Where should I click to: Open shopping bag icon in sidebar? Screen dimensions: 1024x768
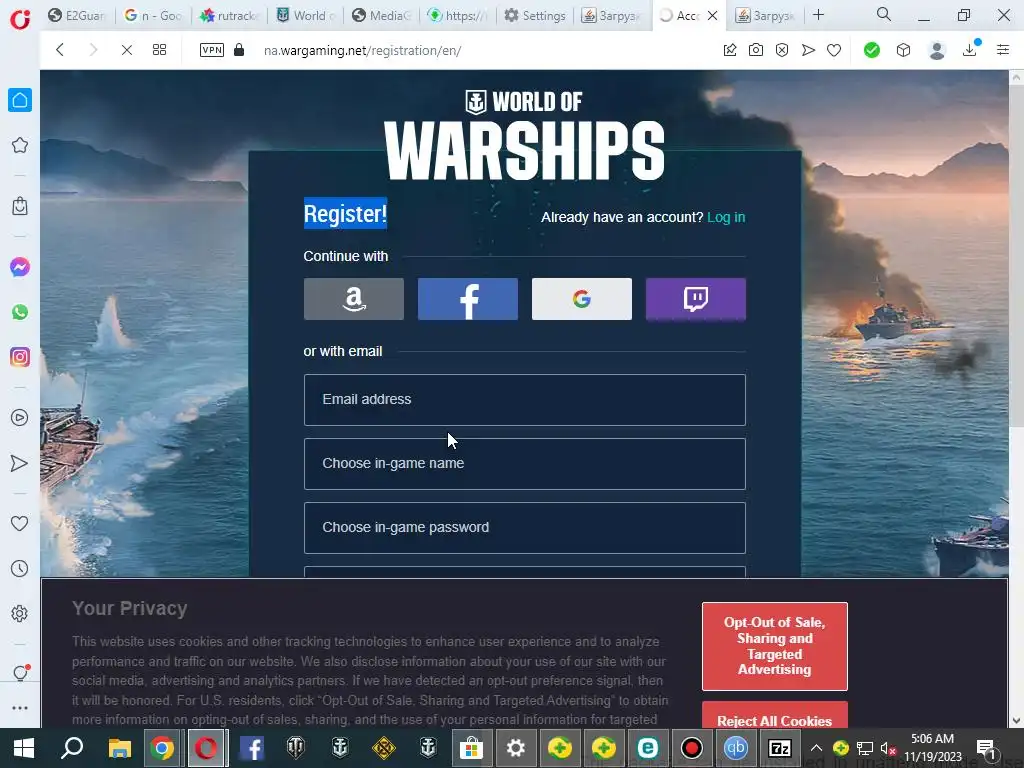point(20,206)
